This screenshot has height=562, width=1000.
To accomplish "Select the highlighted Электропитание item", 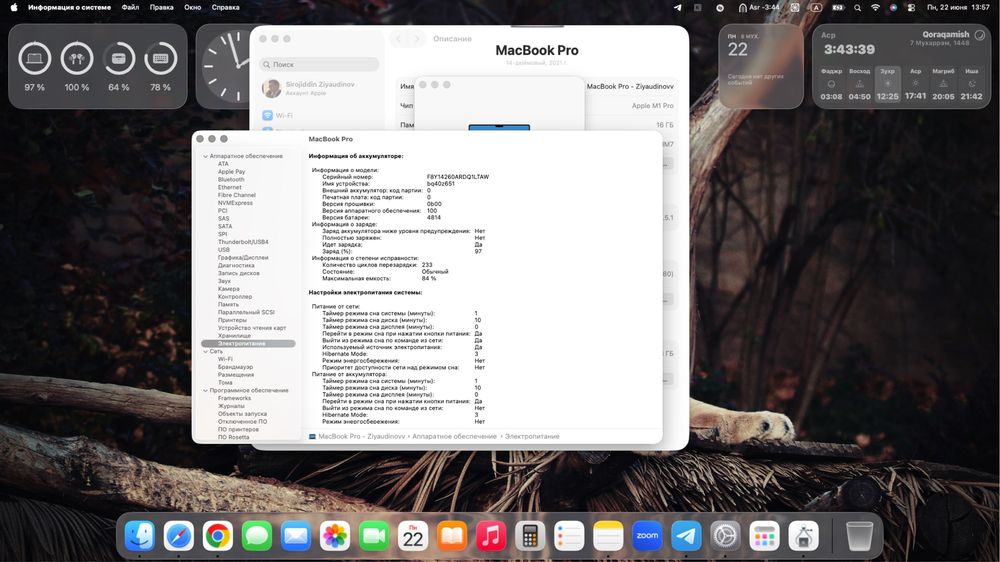I will point(248,344).
